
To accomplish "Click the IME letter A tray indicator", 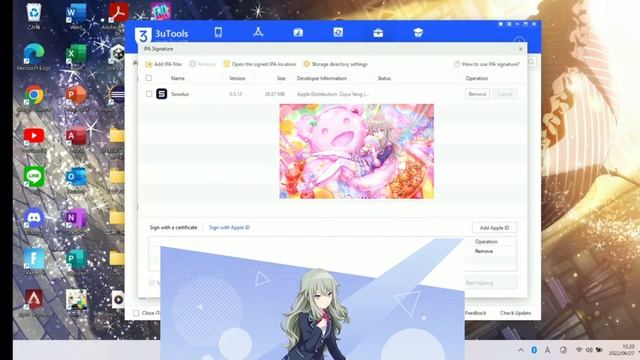I will coord(548,350).
